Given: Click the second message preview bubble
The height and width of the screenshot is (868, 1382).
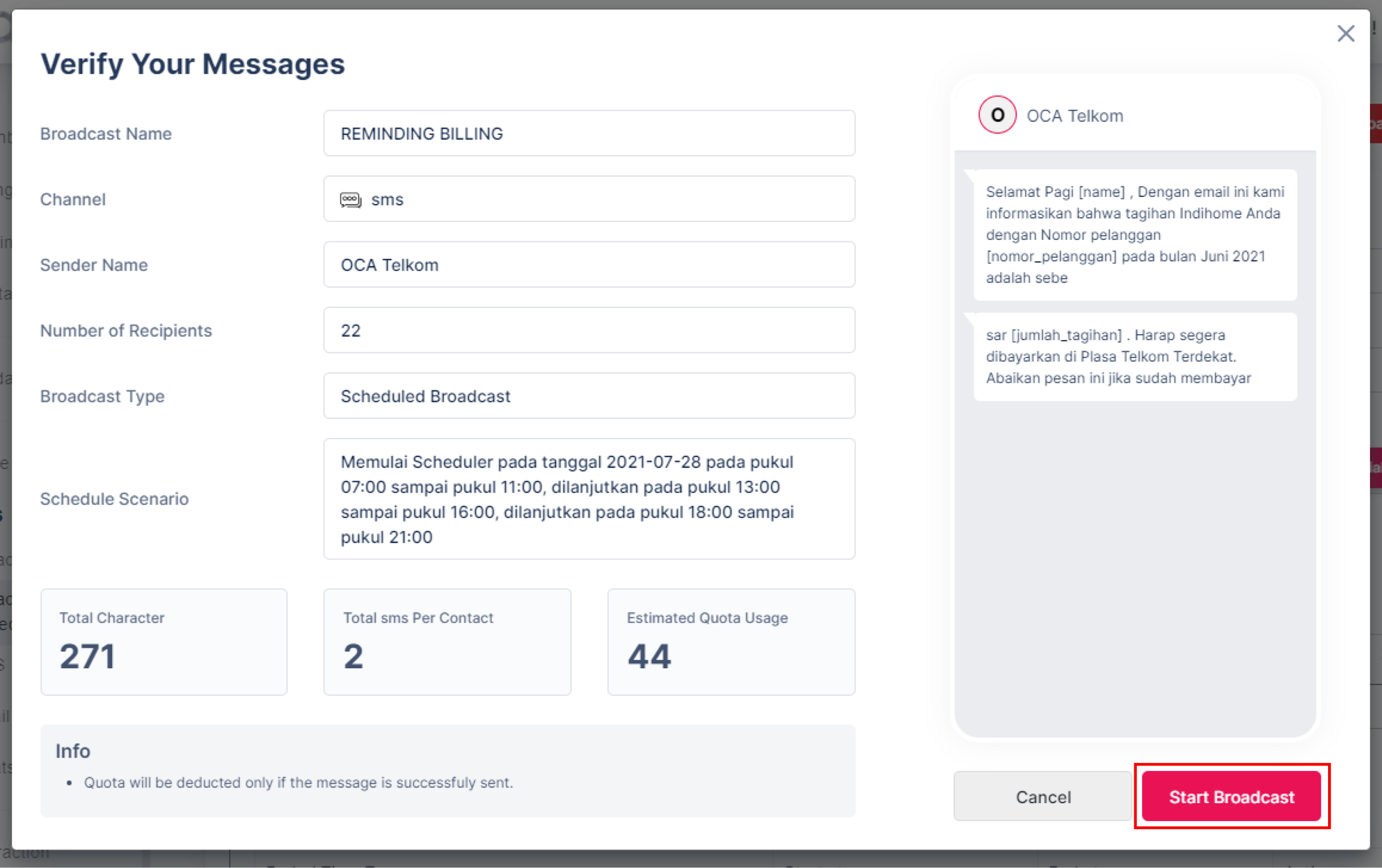Looking at the screenshot, I should pos(1134,356).
